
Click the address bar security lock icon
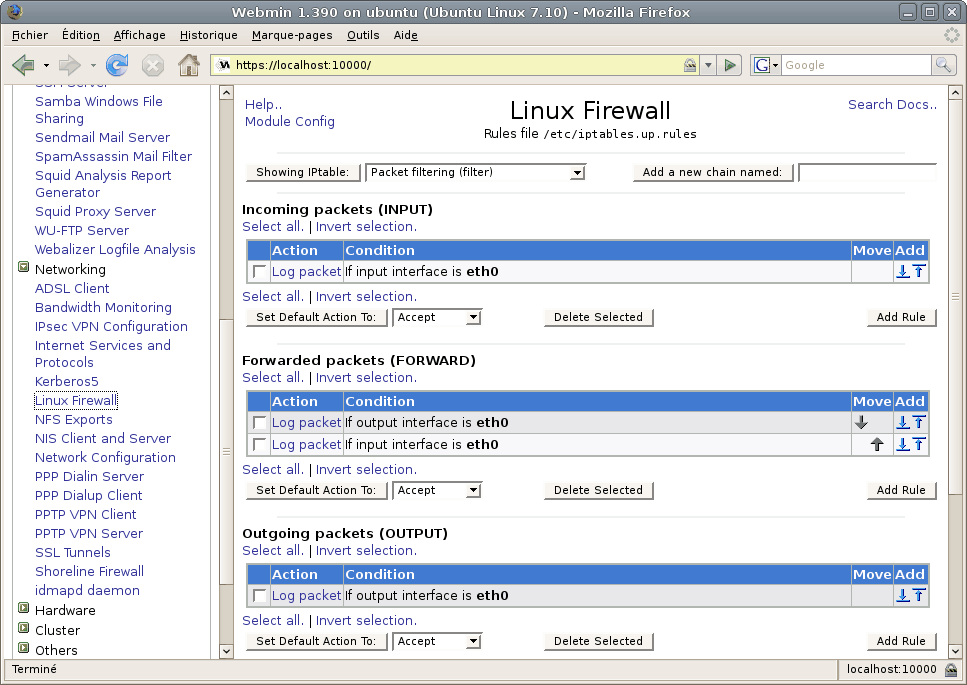[690, 65]
